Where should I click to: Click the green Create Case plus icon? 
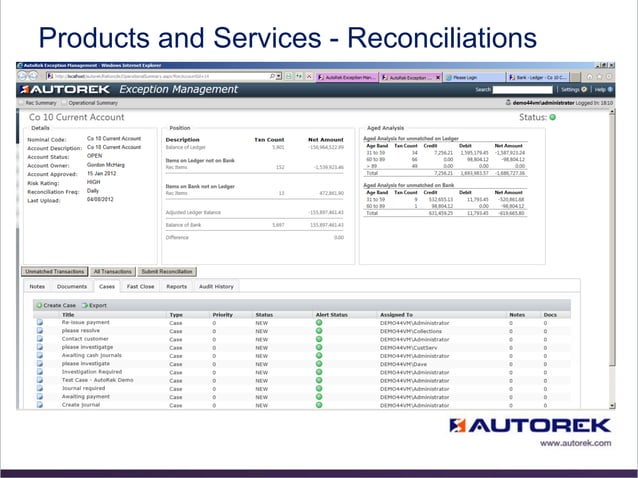39,305
